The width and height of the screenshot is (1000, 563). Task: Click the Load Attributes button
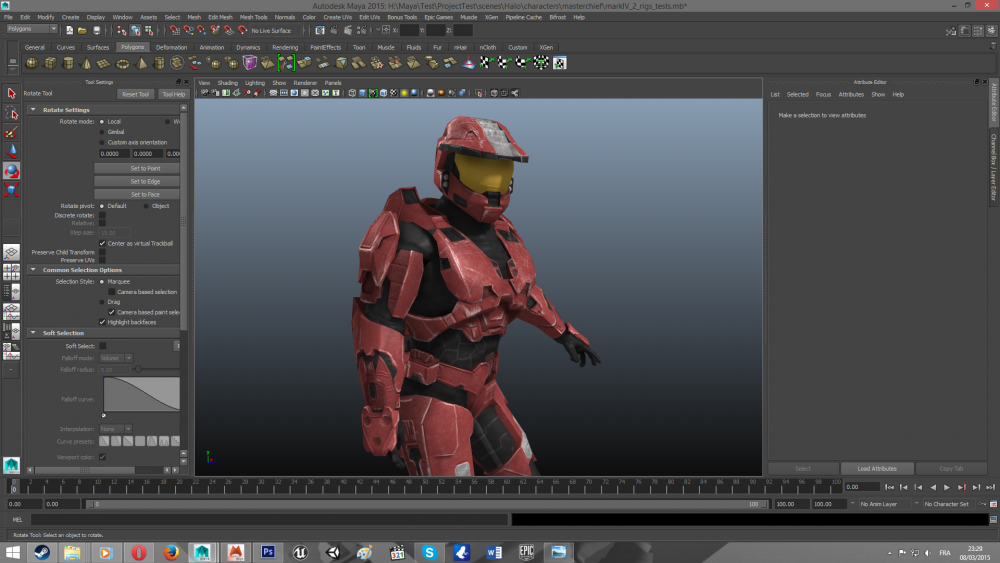click(877, 469)
